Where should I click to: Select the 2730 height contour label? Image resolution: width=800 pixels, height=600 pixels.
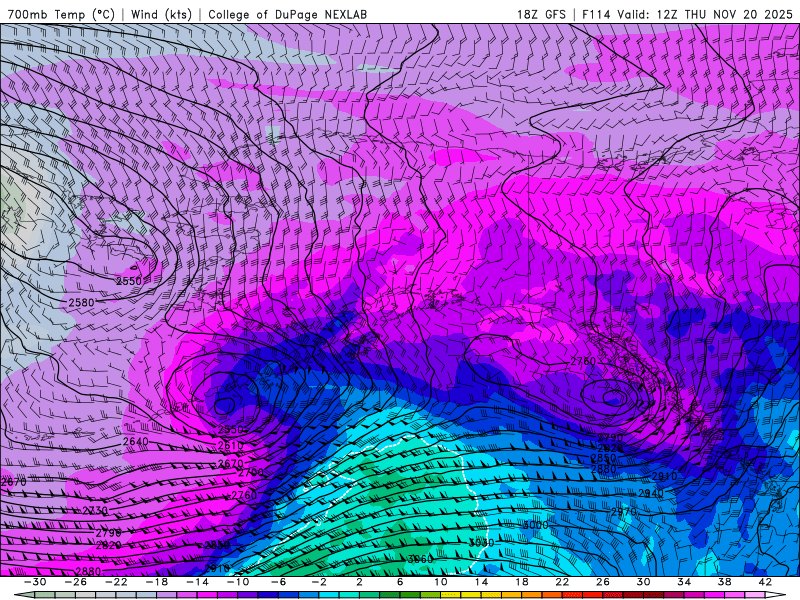click(x=95, y=510)
